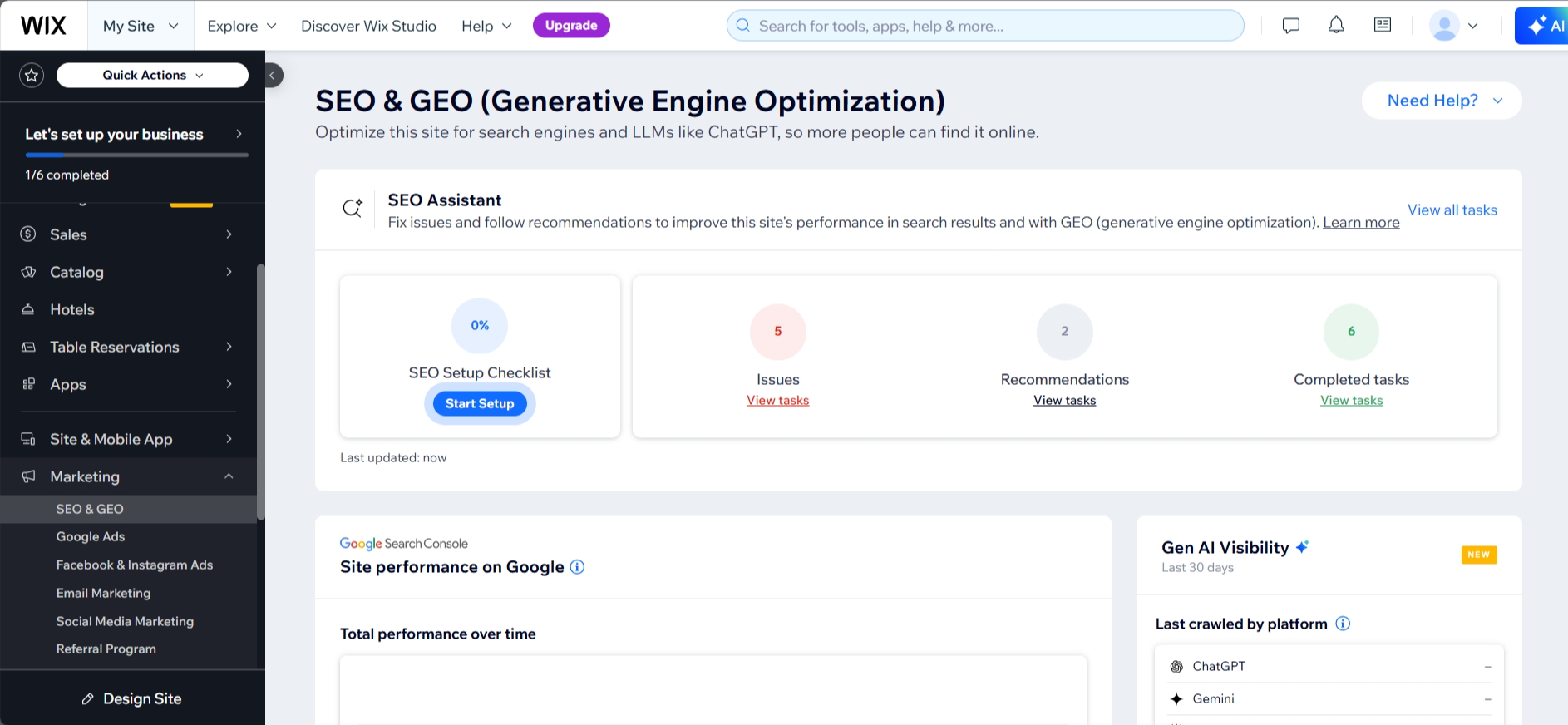Click the Gen AI Visibility sparkle icon

pyautogui.click(x=1302, y=546)
